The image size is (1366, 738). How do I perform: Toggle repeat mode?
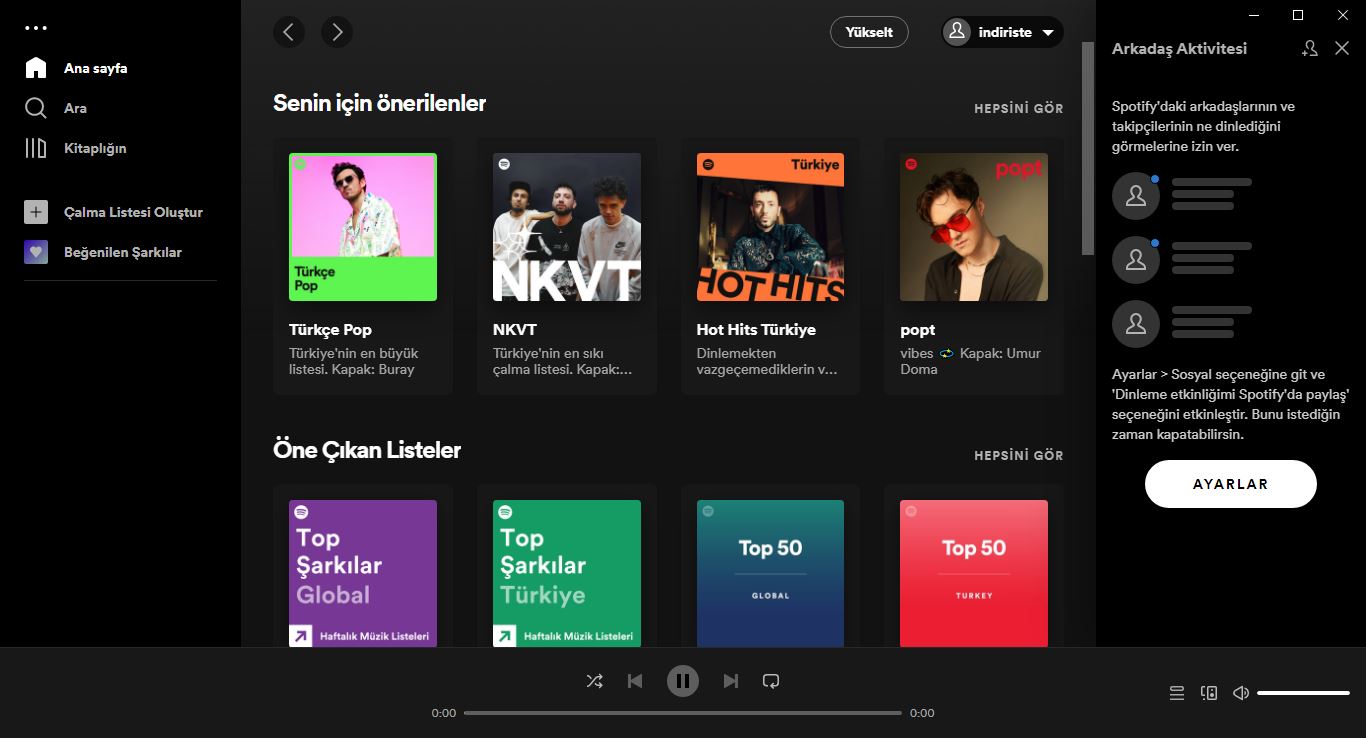771,681
